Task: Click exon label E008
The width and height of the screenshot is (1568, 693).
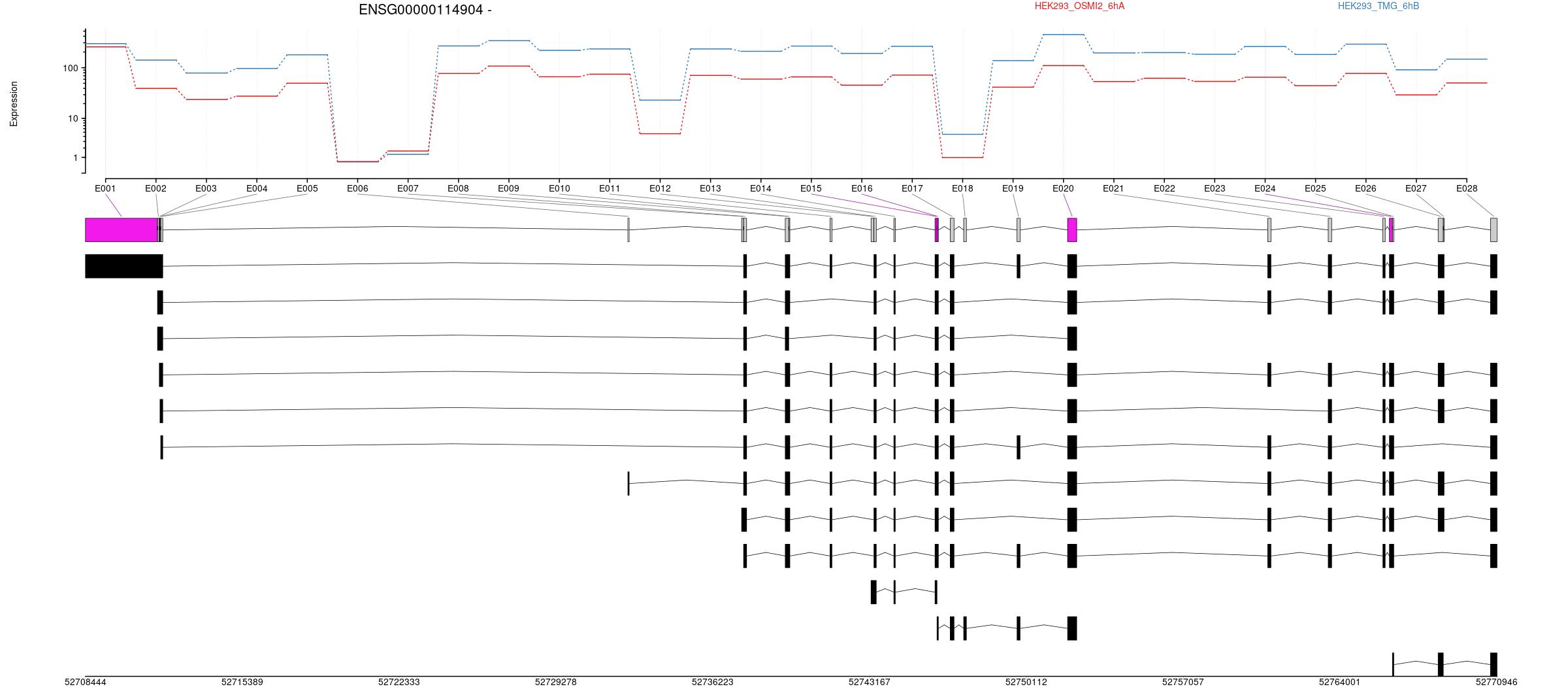Action: [x=458, y=188]
